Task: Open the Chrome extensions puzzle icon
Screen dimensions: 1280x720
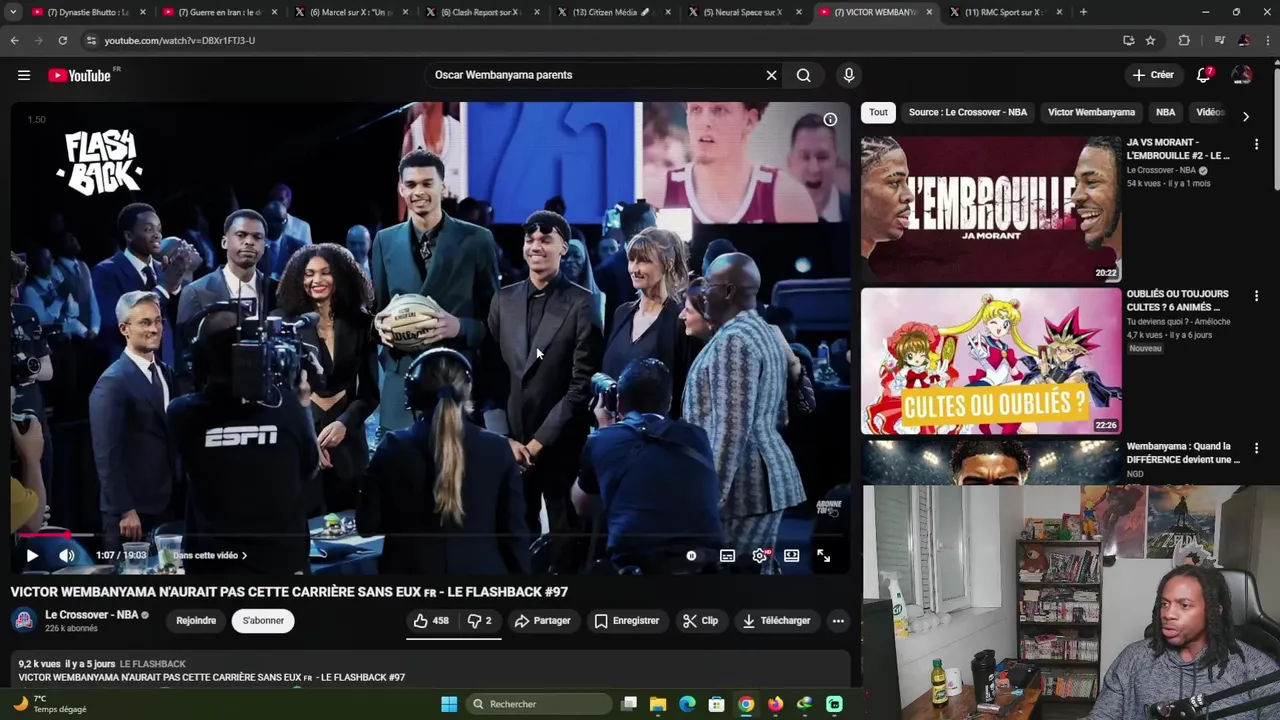Action: tap(1184, 40)
